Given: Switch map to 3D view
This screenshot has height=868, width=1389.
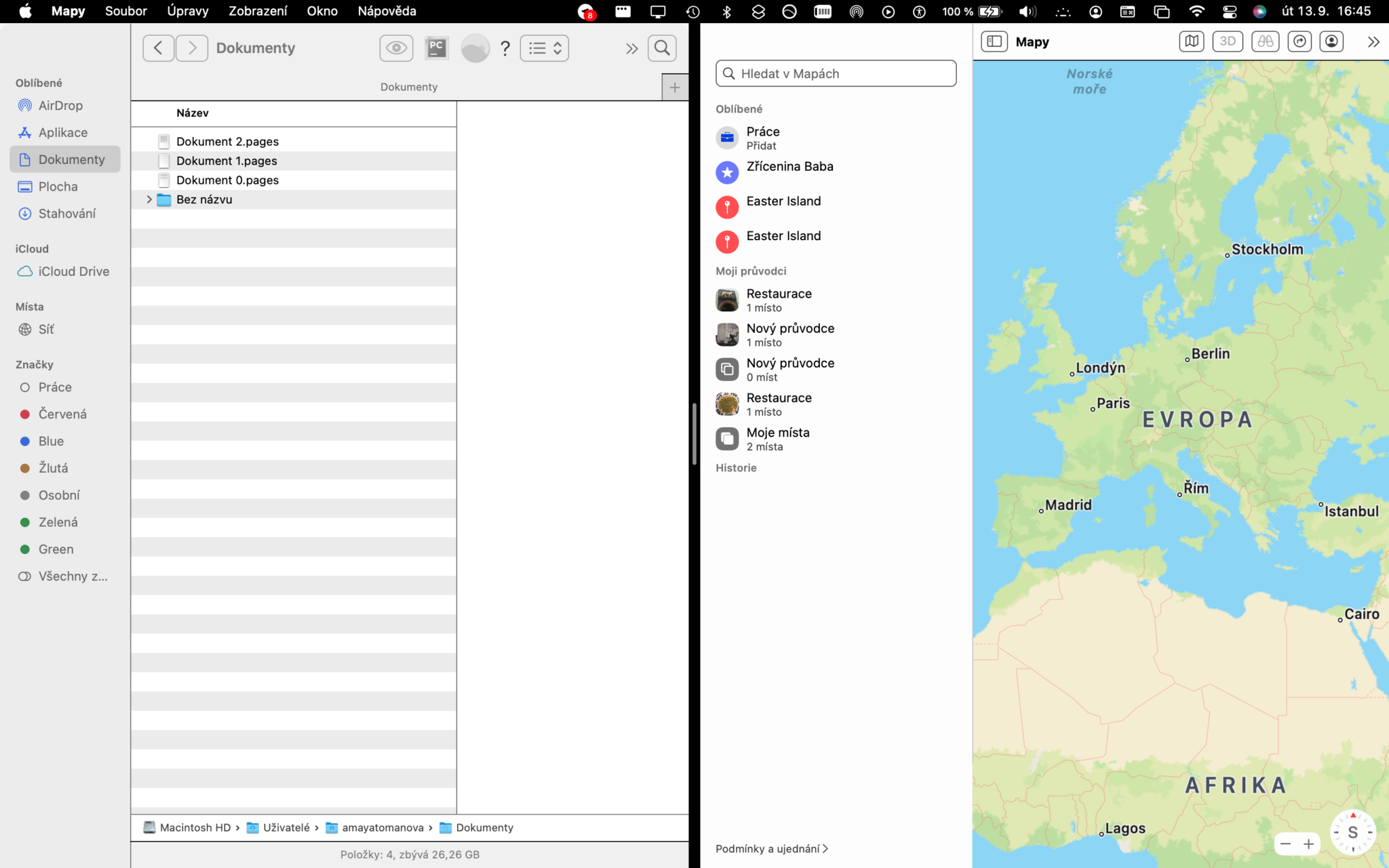Looking at the screenshot, I should 1227,42.
